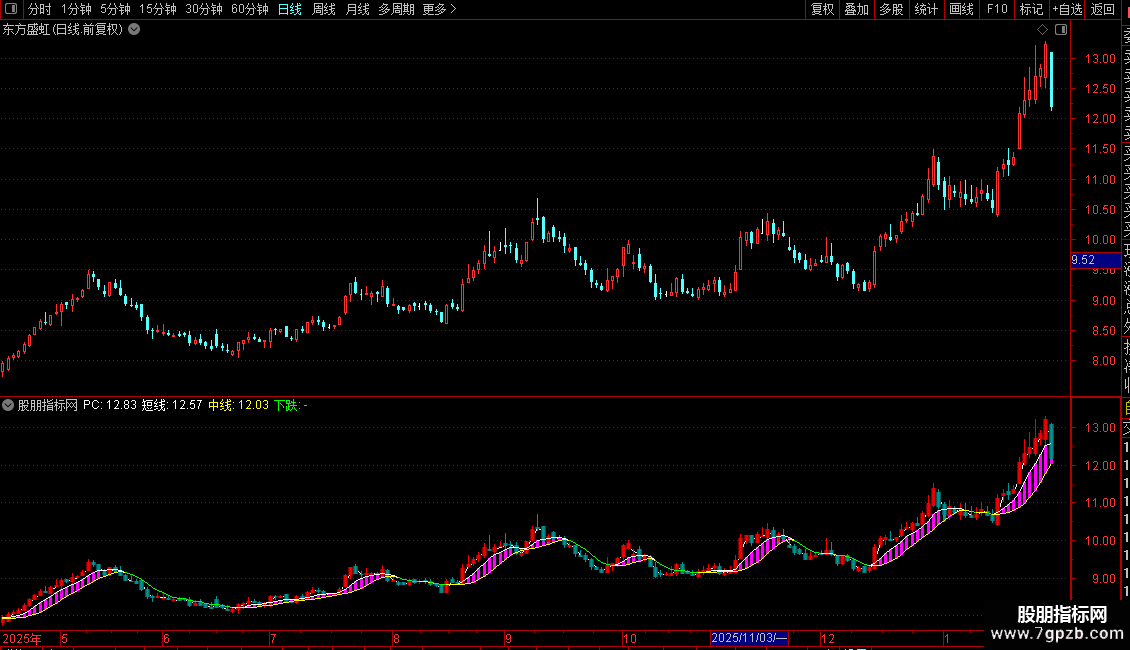
Task: Click the 2025年 label on time axis
Action: pos(22,638)
